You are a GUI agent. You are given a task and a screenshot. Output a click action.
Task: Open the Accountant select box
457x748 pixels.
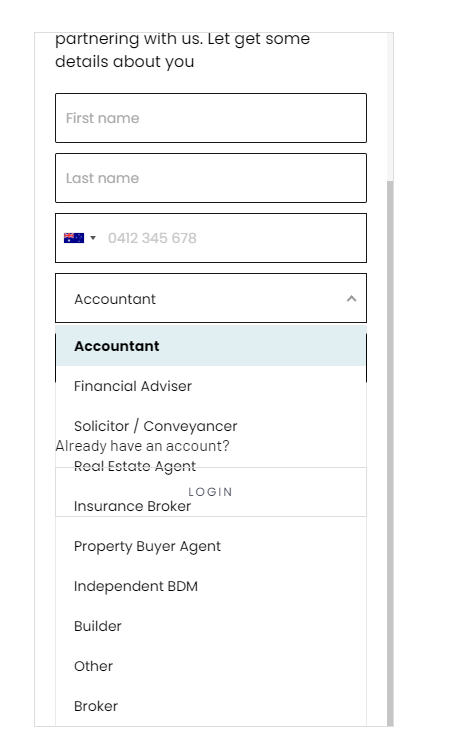(211, 298)
